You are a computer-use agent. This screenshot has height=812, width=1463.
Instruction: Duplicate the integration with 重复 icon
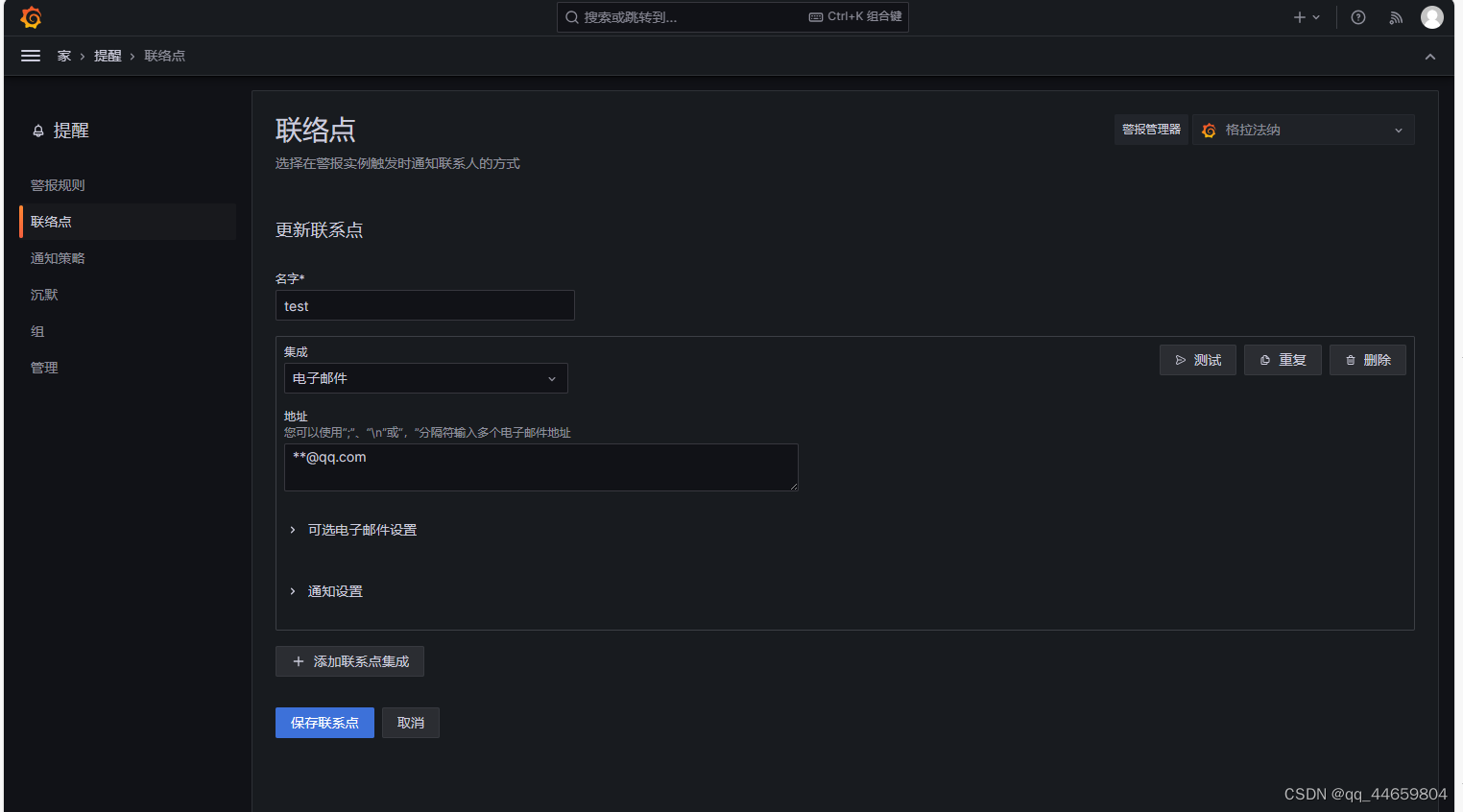[x=1283, y=359]
